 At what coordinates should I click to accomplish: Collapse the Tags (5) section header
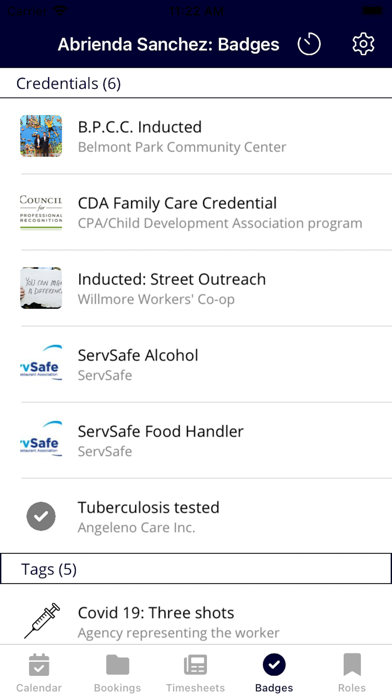tap(196, 569)
